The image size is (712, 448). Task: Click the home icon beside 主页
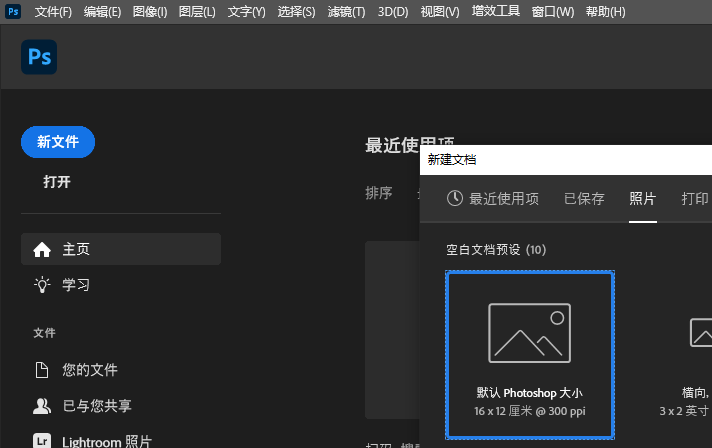42,249
